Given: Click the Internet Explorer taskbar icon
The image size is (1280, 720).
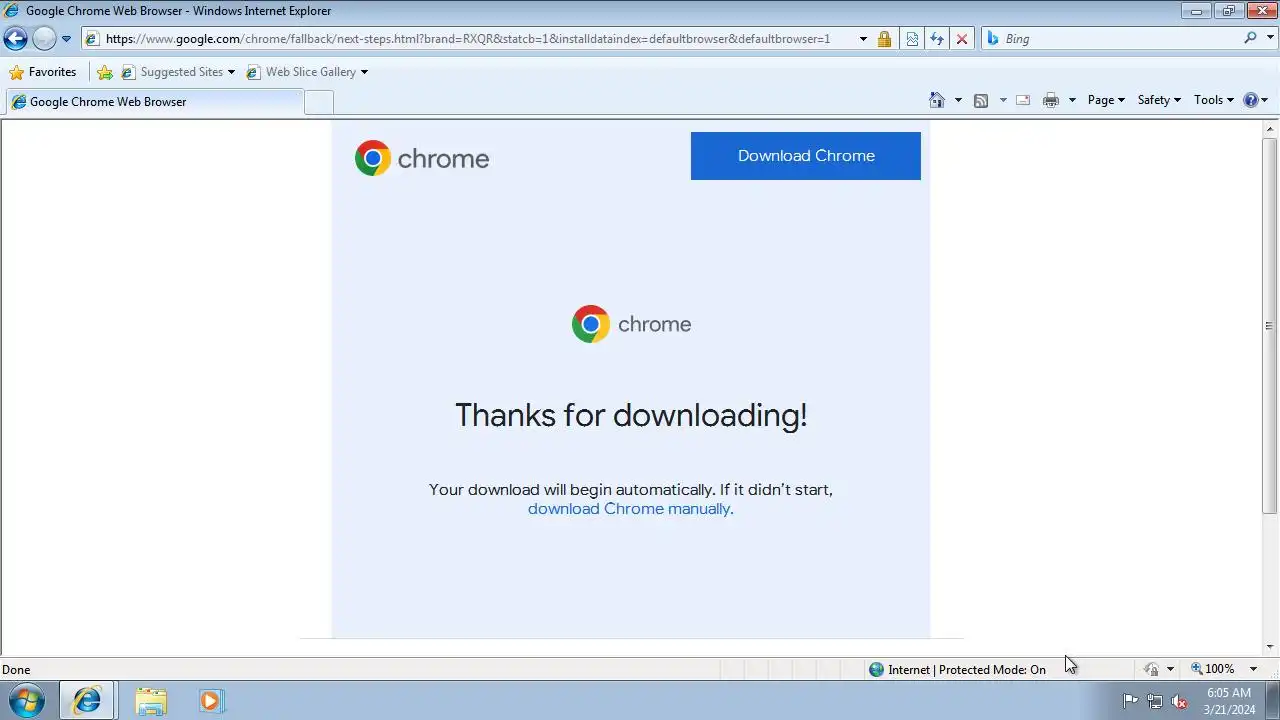Looking at the screenshot, I should [87, 701].
